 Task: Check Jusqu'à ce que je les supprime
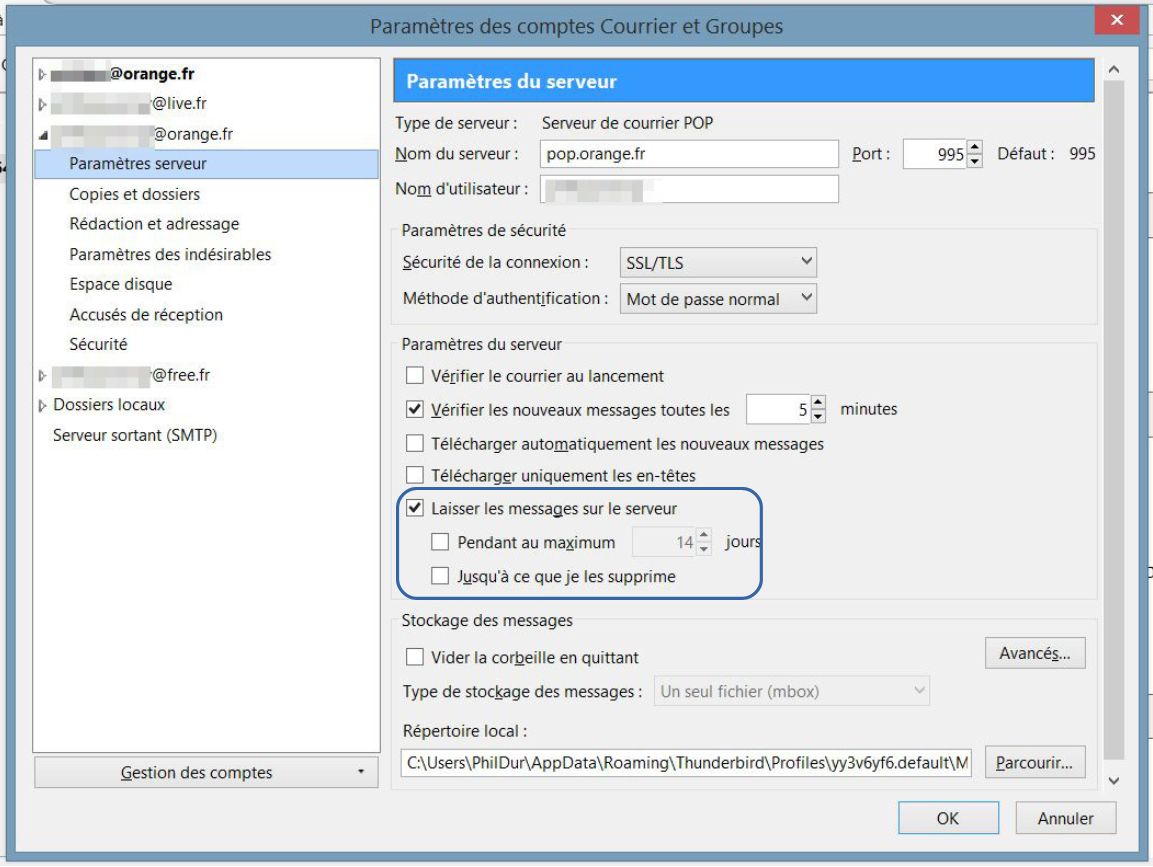click(x=440, y=576)
